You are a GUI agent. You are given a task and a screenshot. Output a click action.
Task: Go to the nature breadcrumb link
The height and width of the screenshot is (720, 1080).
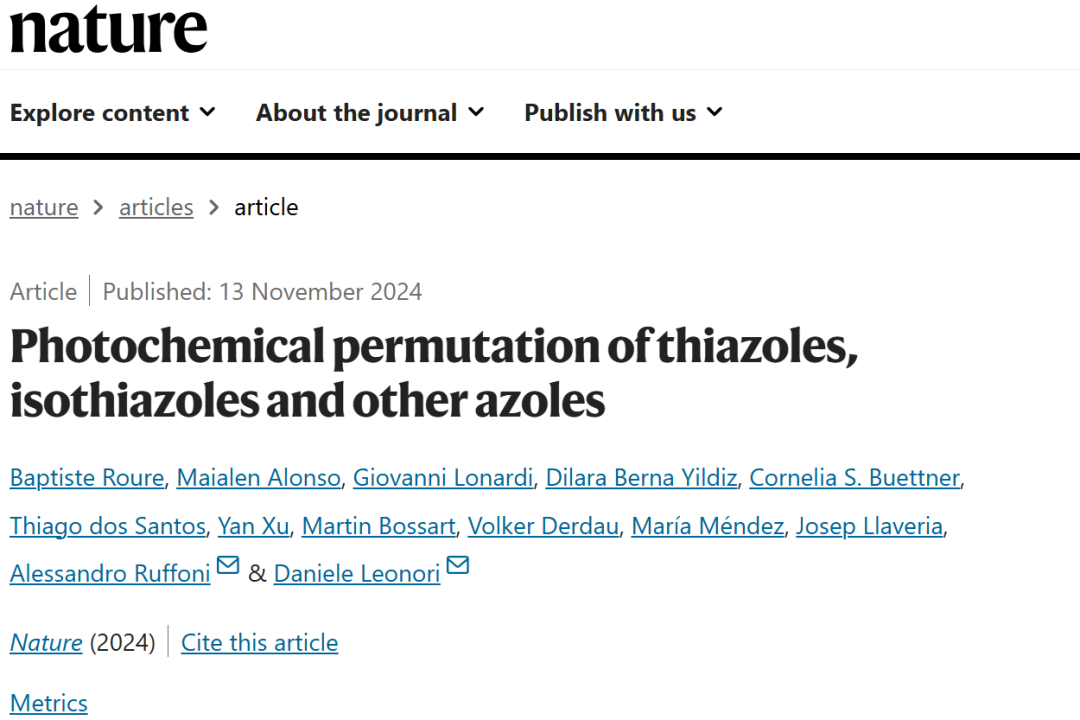point(44,207)
